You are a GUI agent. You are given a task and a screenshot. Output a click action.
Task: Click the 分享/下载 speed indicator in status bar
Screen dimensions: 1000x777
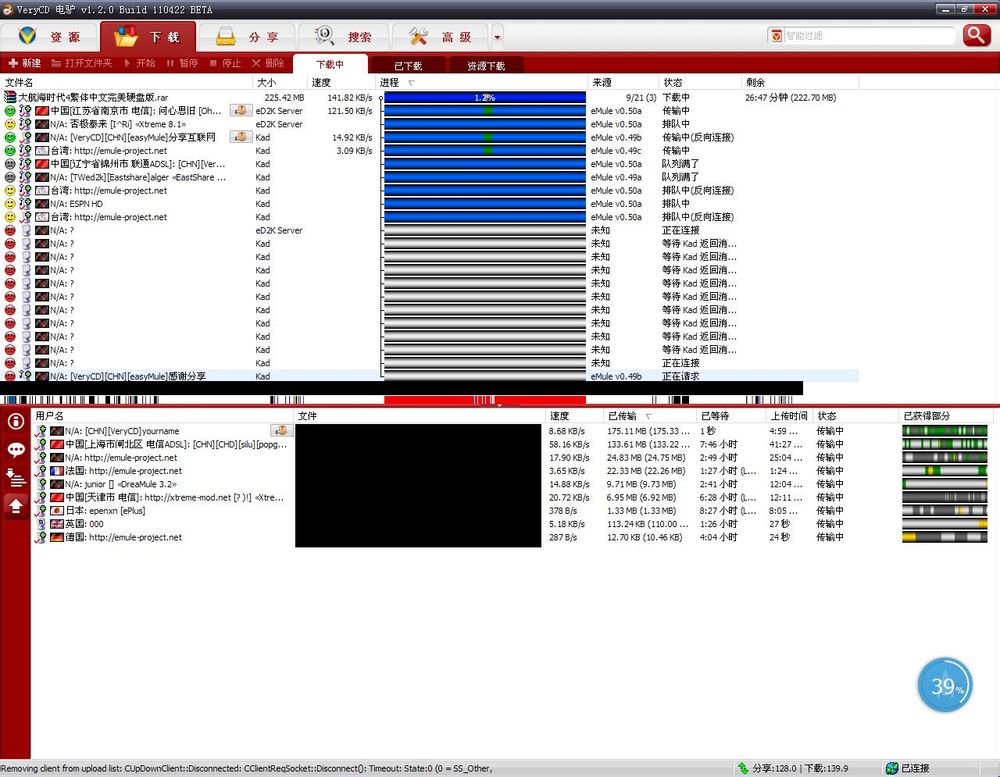pyautogui.click(x=793, y=768)
